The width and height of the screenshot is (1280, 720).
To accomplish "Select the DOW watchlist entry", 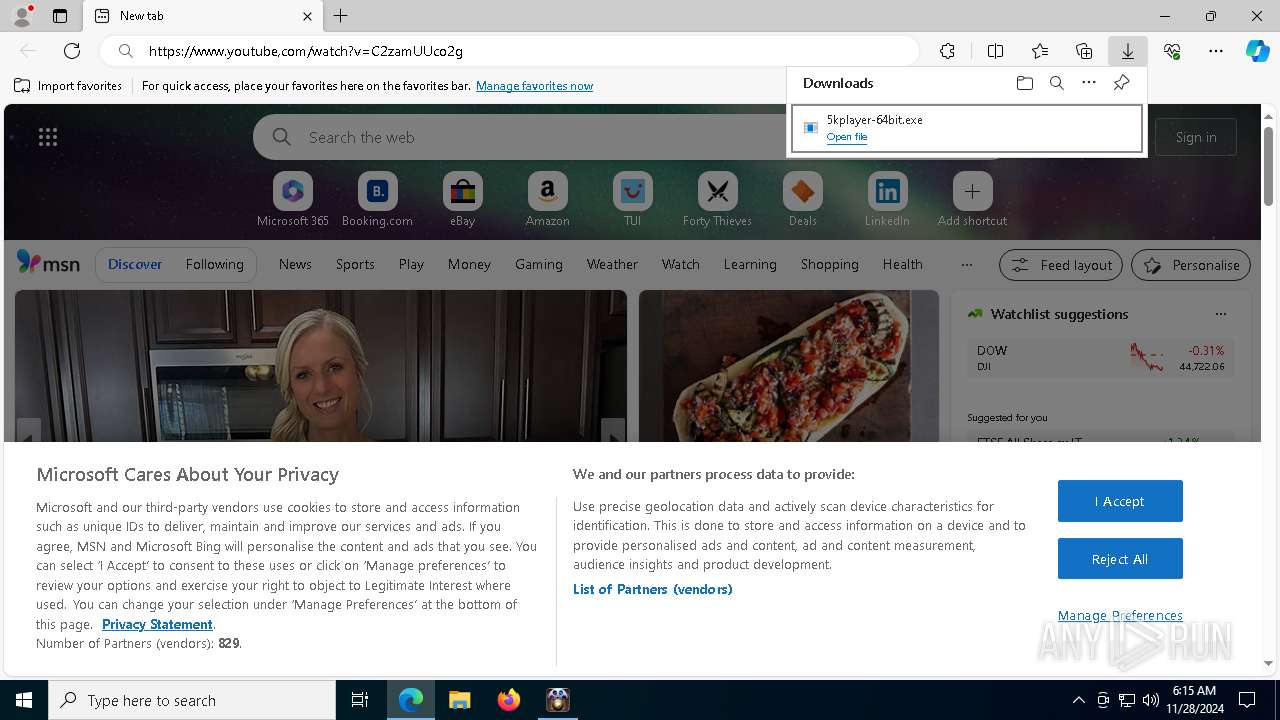I will [1100, 358].
